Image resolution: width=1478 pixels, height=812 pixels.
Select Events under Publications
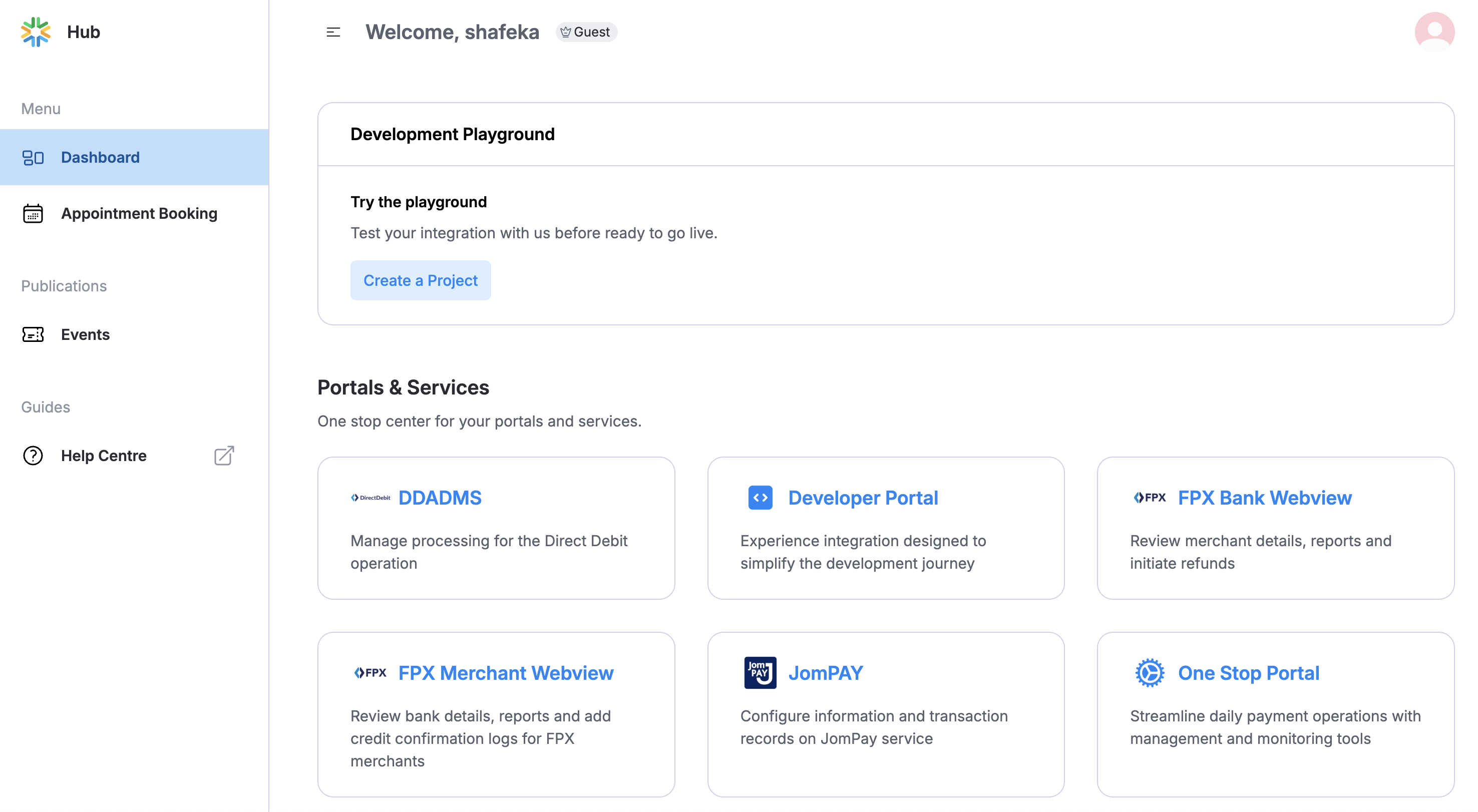point(85,334)
